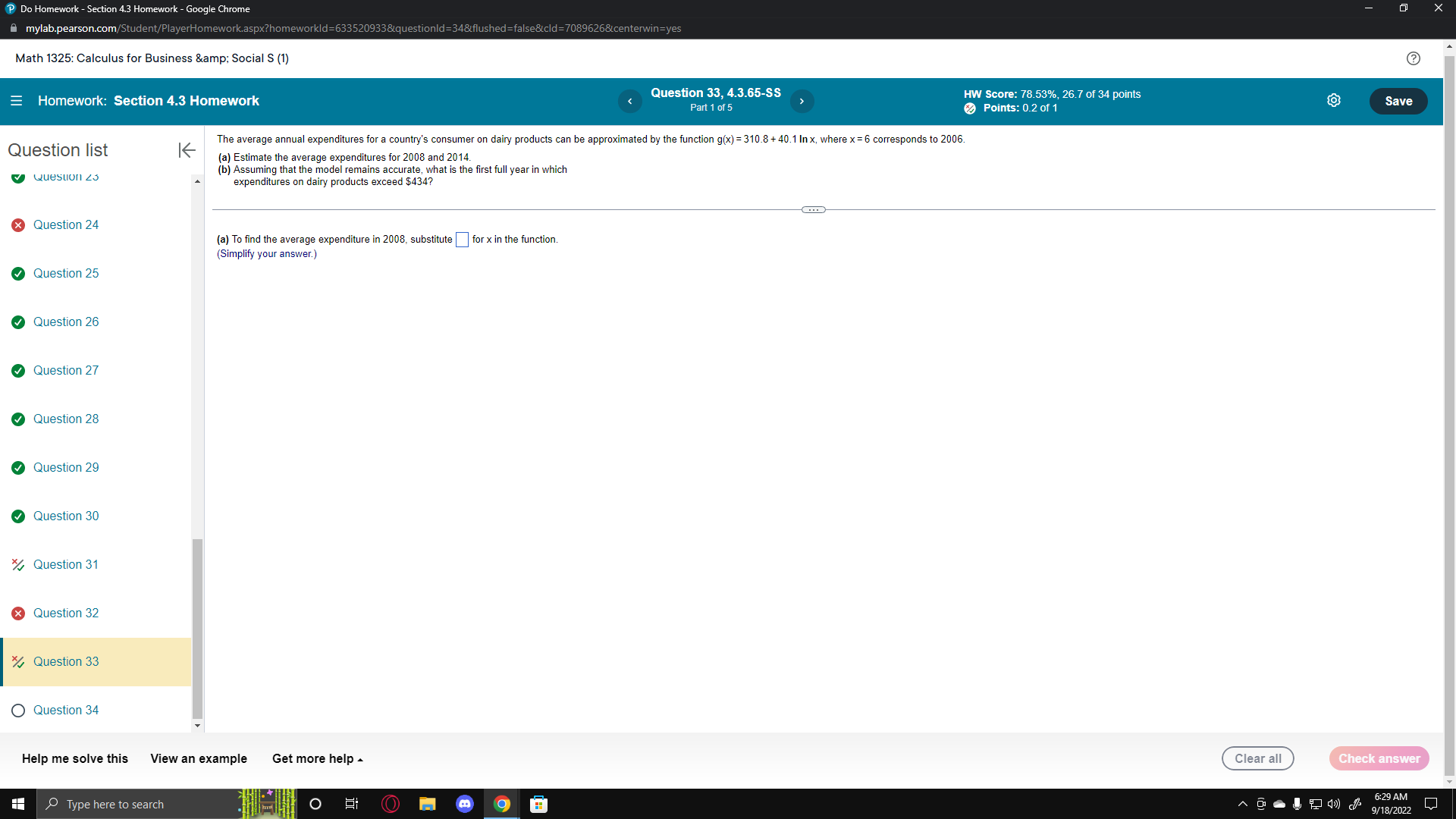Viewport: 1456px width, 819px height.
Task: Click Help me solve this
Action: click(x=75, y=758)
